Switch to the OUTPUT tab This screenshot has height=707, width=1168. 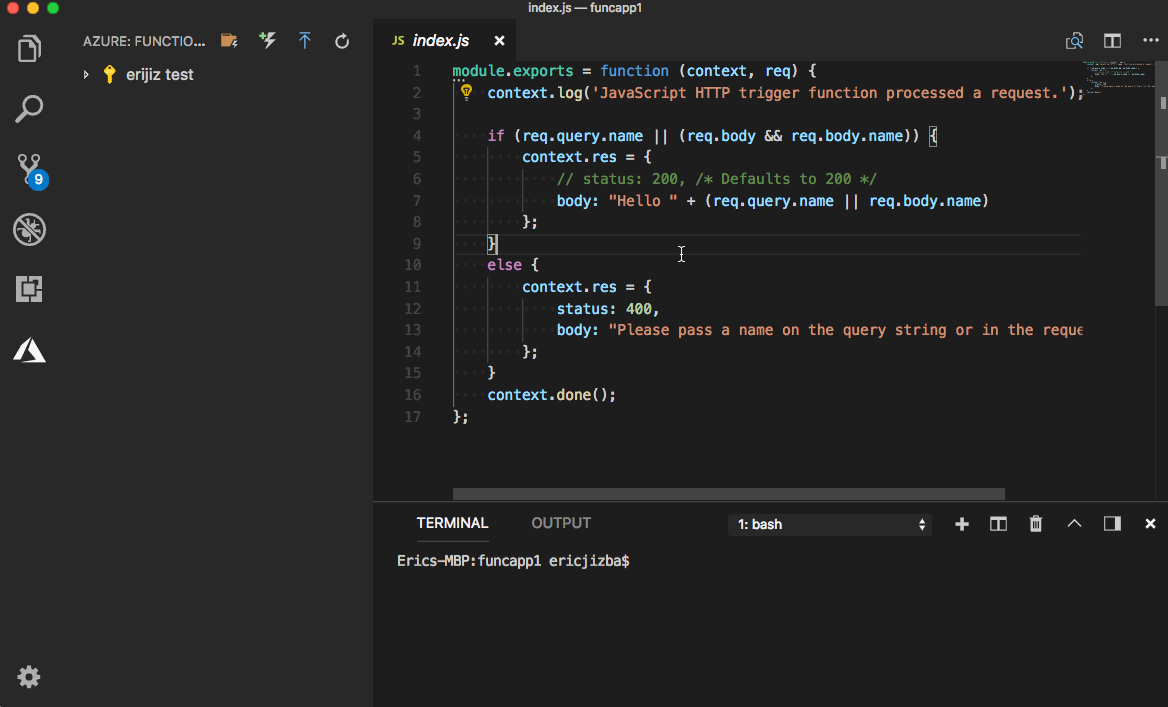pos(560,523)
